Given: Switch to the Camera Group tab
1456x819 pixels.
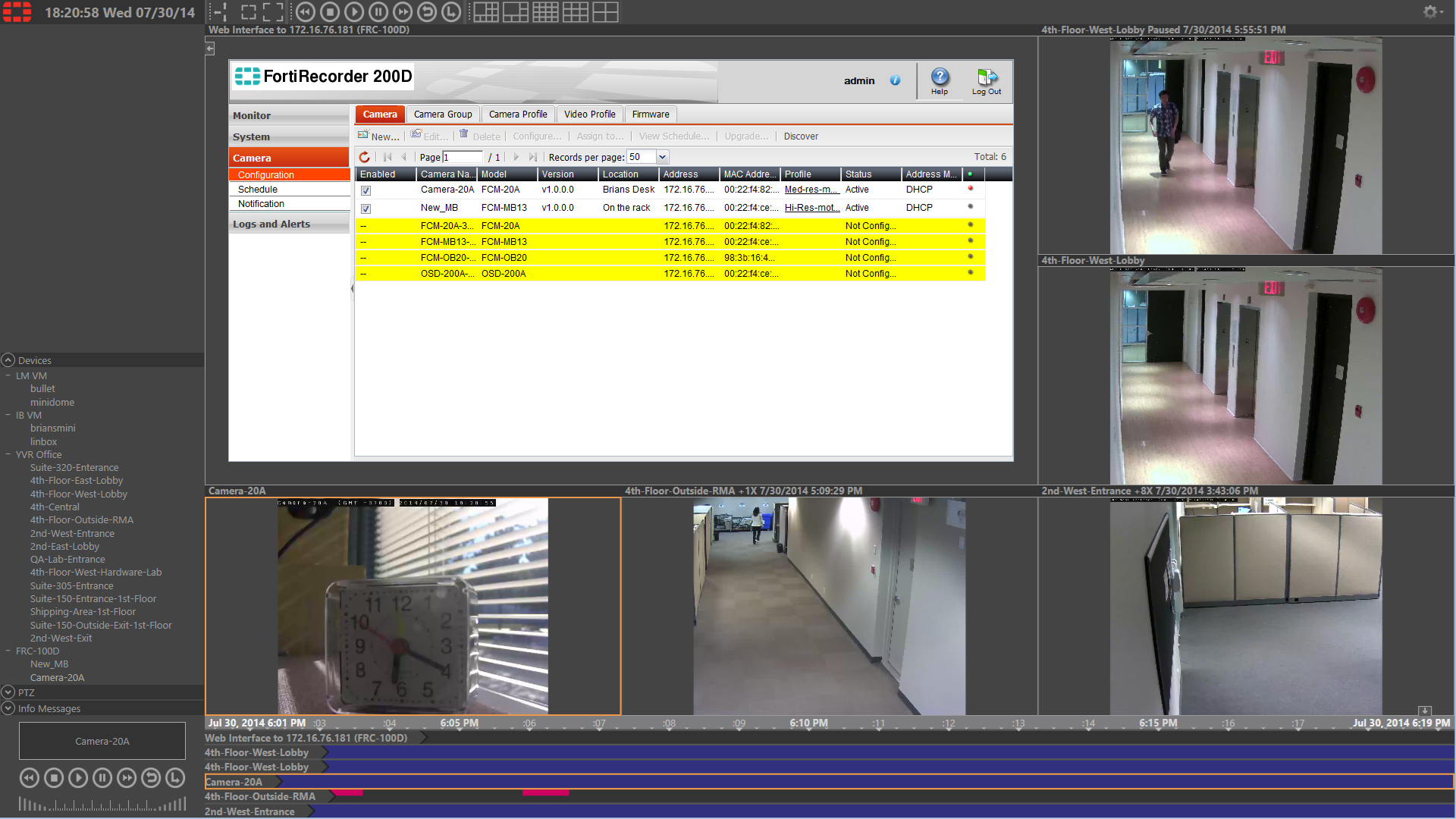Looking at the screenshot, I should (443, 114).
